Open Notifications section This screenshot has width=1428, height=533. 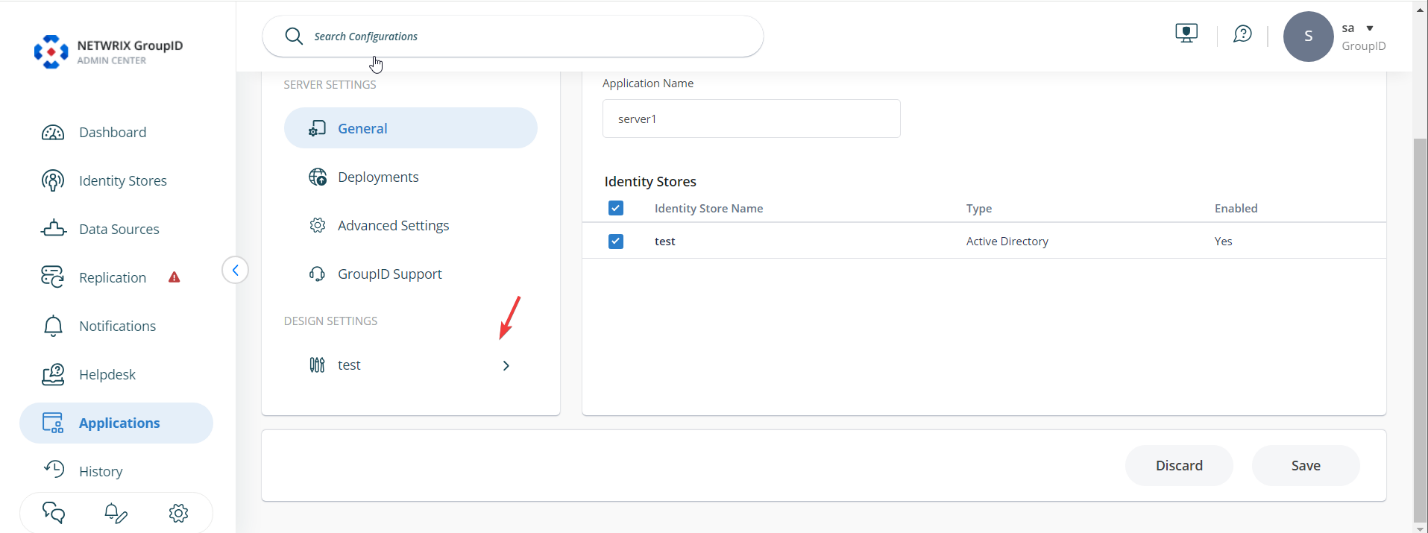[x=118, y=326]
